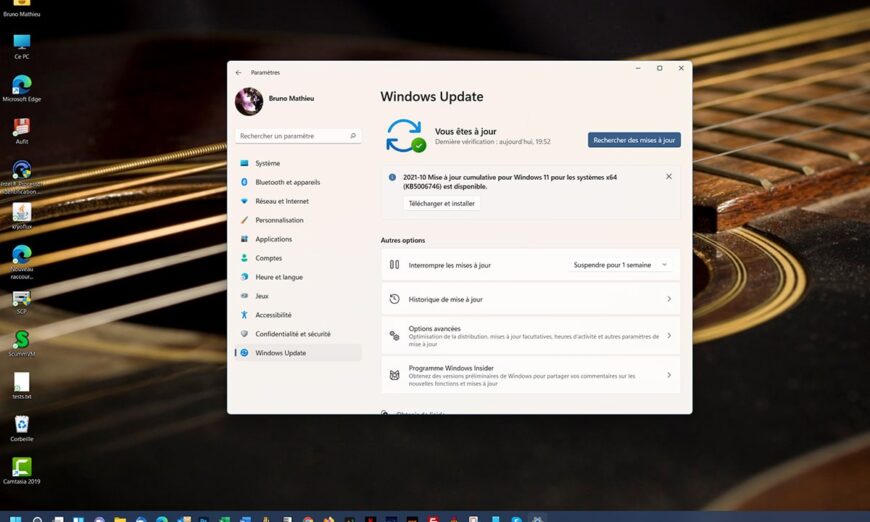Expand Options avancées section
870x522 pixels.
(x=531, y=336)
